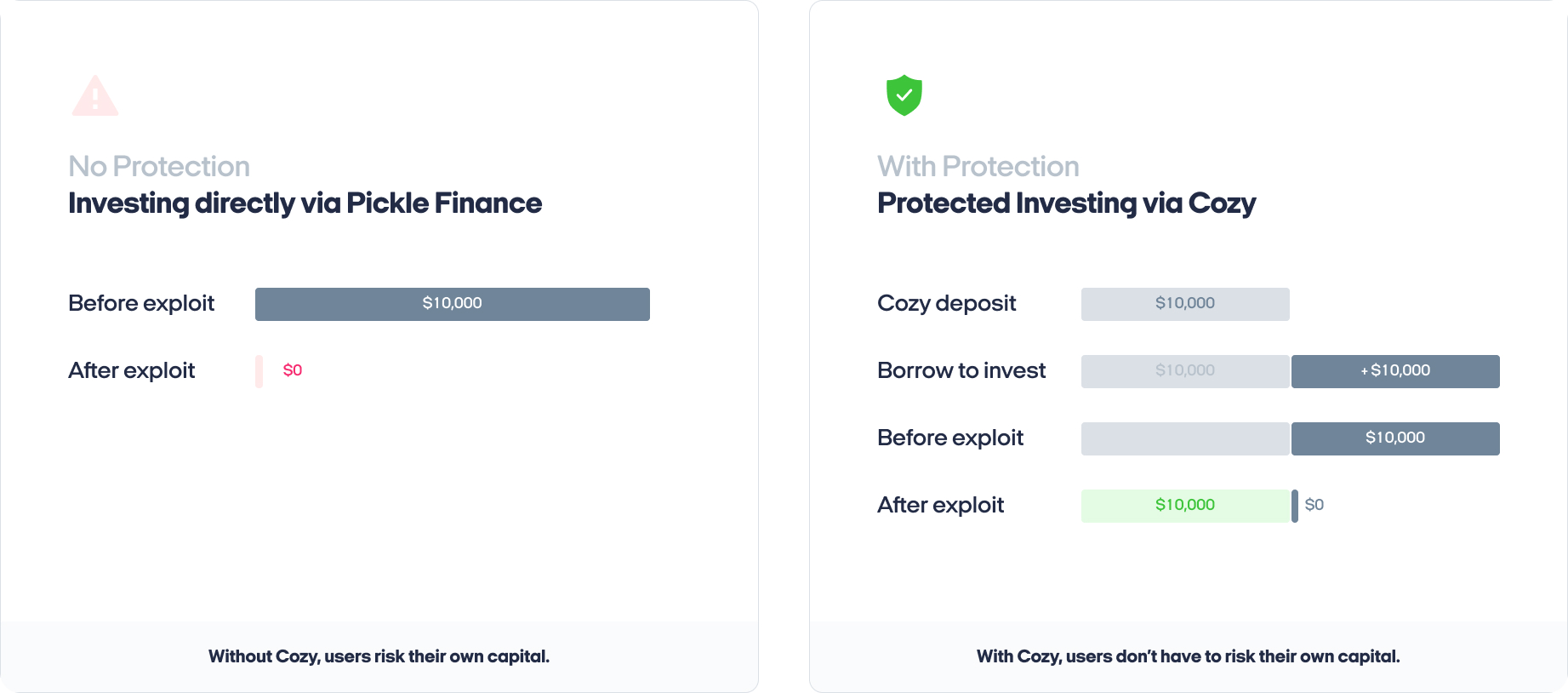Viewport: 1568px width, 693px height.
Task: Select the Cozy deposit $10,000 bar
Action: 1185,304
